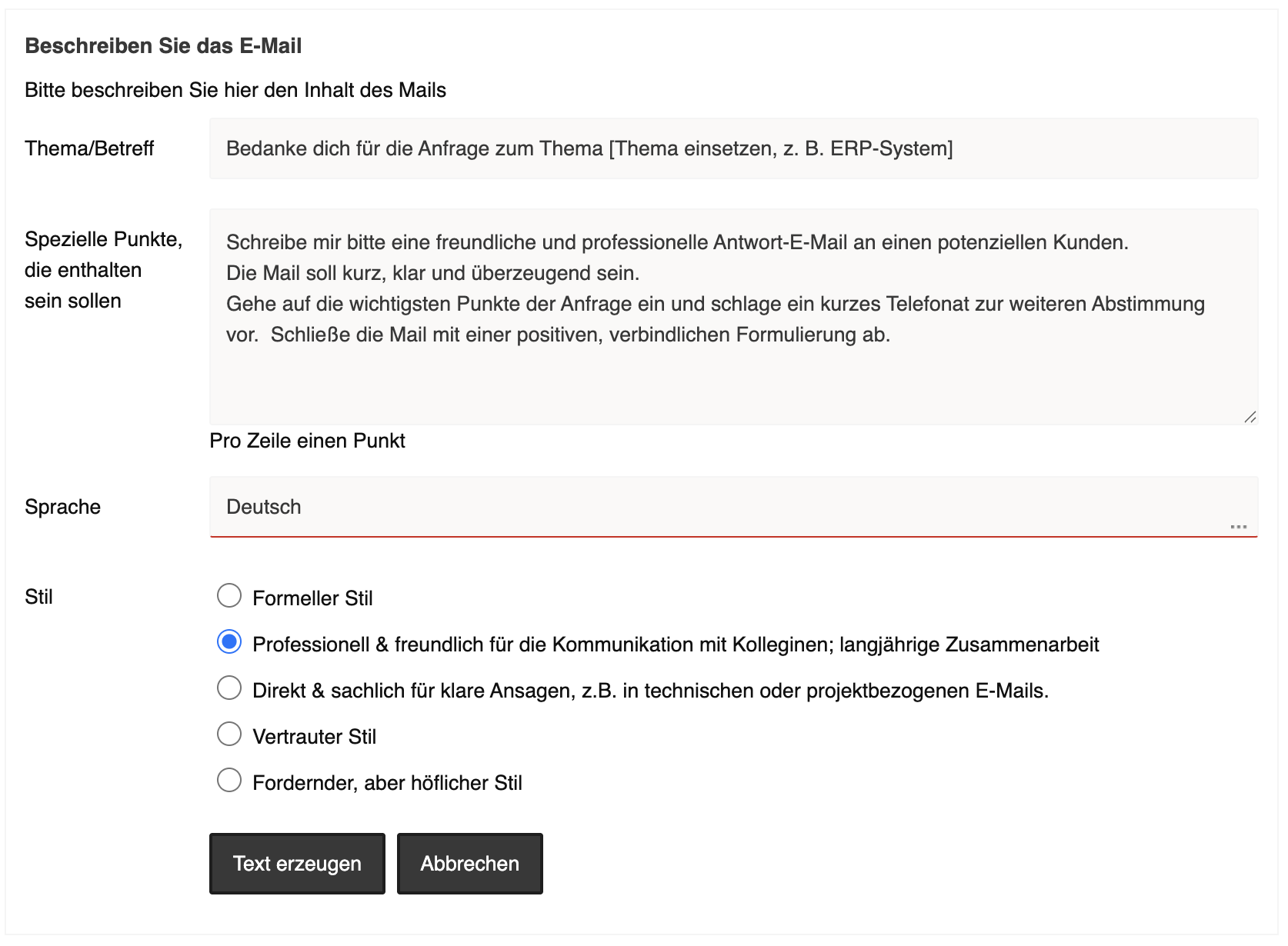Select the Professionell & freundlich radio button
1288x946 pixels.
pyautogui.click(x=229, y=642)
